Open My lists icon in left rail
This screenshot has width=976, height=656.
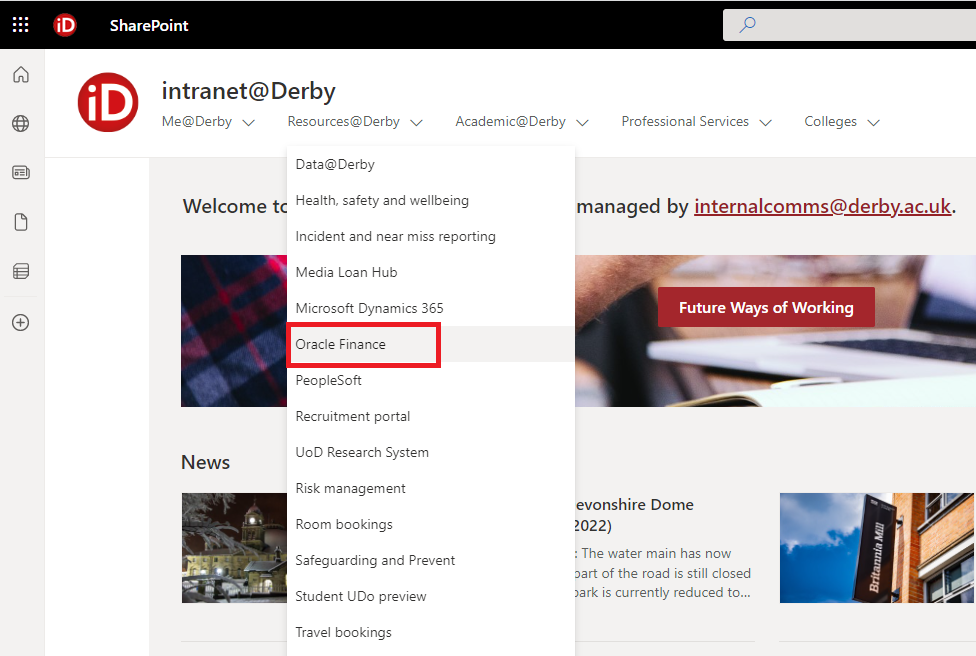click(x=21, y=271)
